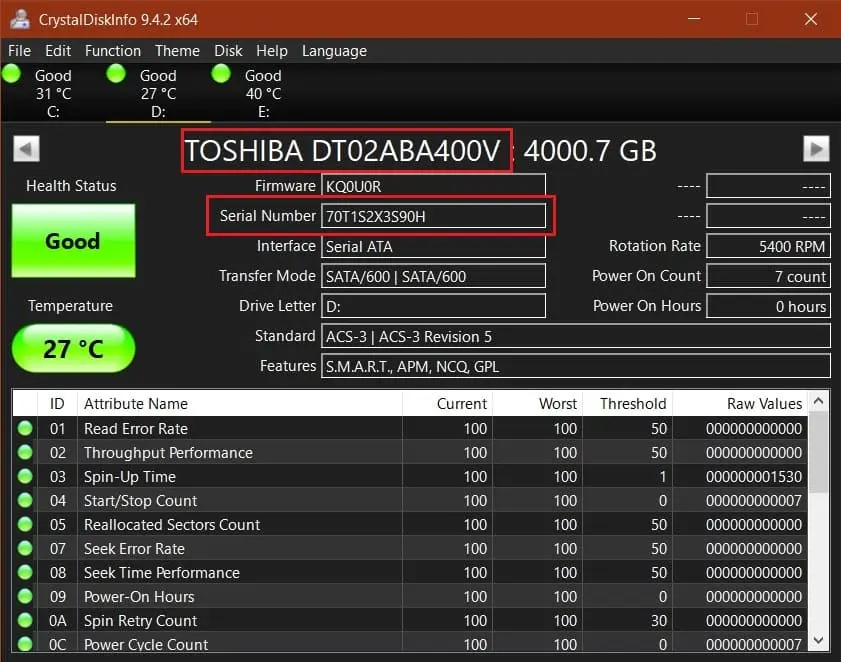Click the 27 °C temperature button
Screen dimensions: 841x662
(x=73, y=349)
